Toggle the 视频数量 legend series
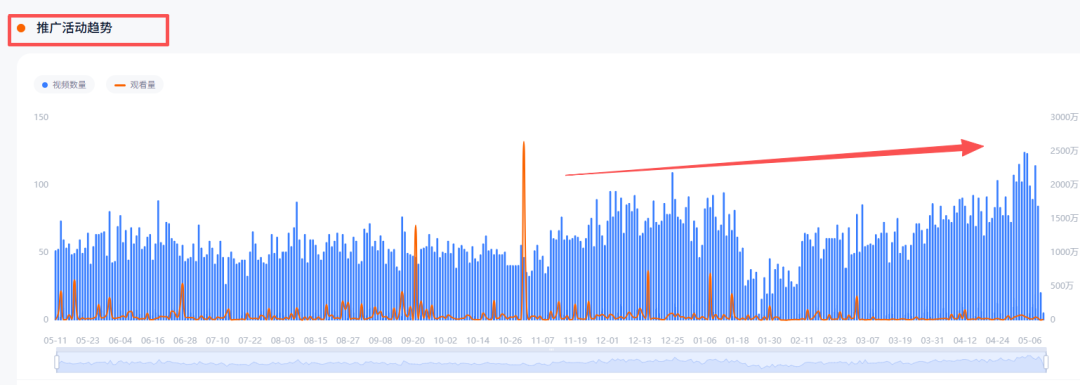Image resolution: width=1080 pixels, height=385 pixels. click(x=64, y=85)
